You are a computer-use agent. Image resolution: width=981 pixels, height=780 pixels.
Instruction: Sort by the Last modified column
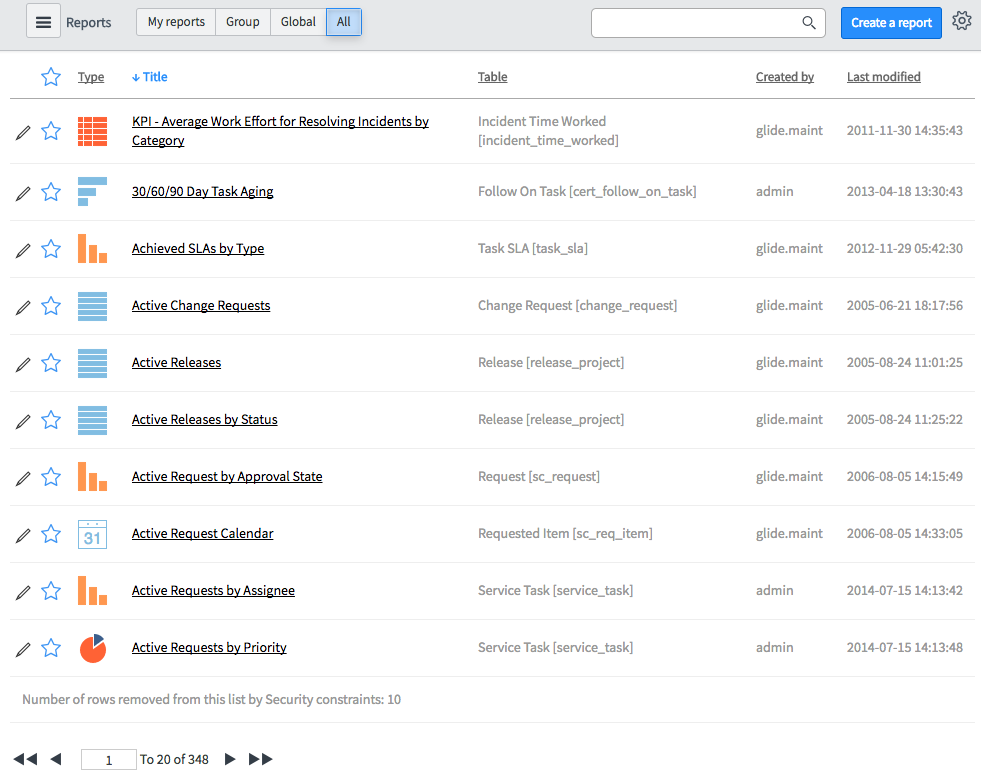tap(883, 77)
